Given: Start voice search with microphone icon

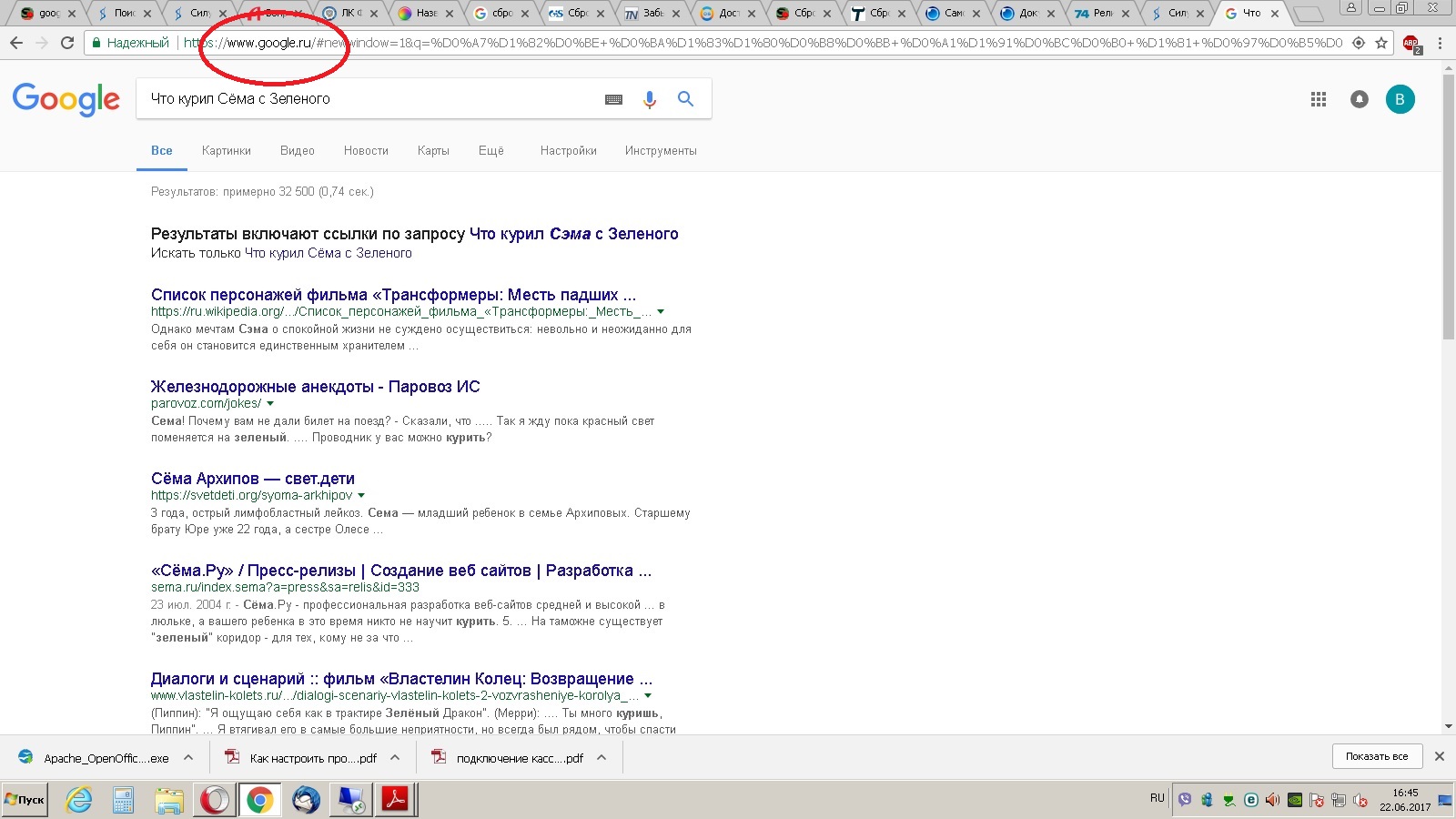Looking at the screenshot, I should (649, 99).
